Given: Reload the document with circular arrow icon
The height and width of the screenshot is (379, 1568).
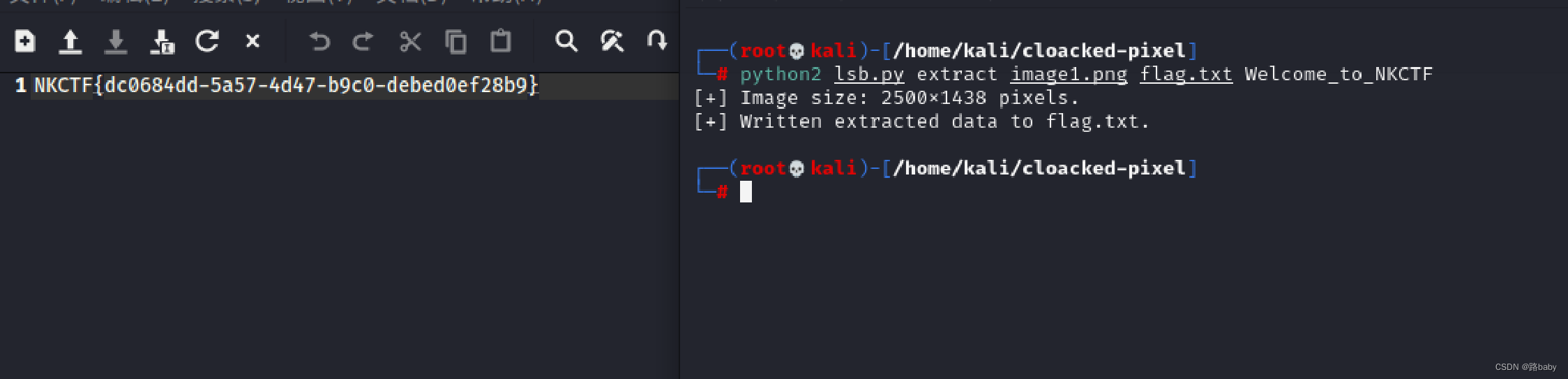Looking at the screenshot, I should pos(207,41).
